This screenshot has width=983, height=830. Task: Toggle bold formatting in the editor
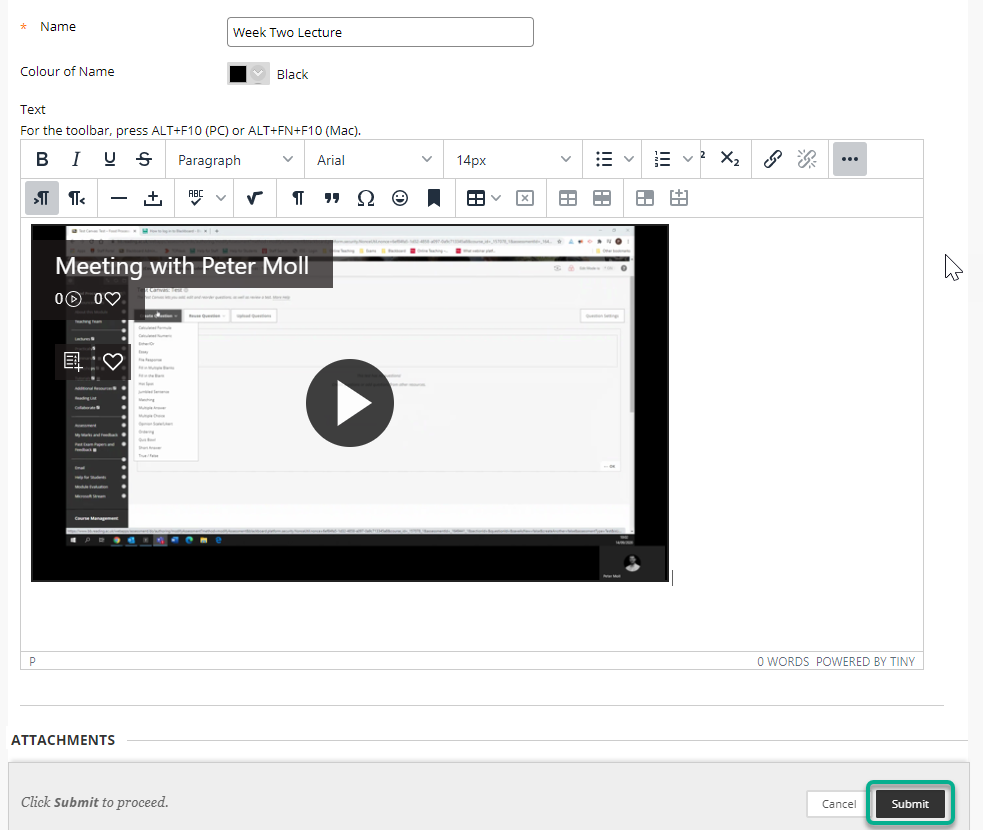pyautogui.click(x=42, y=159)
